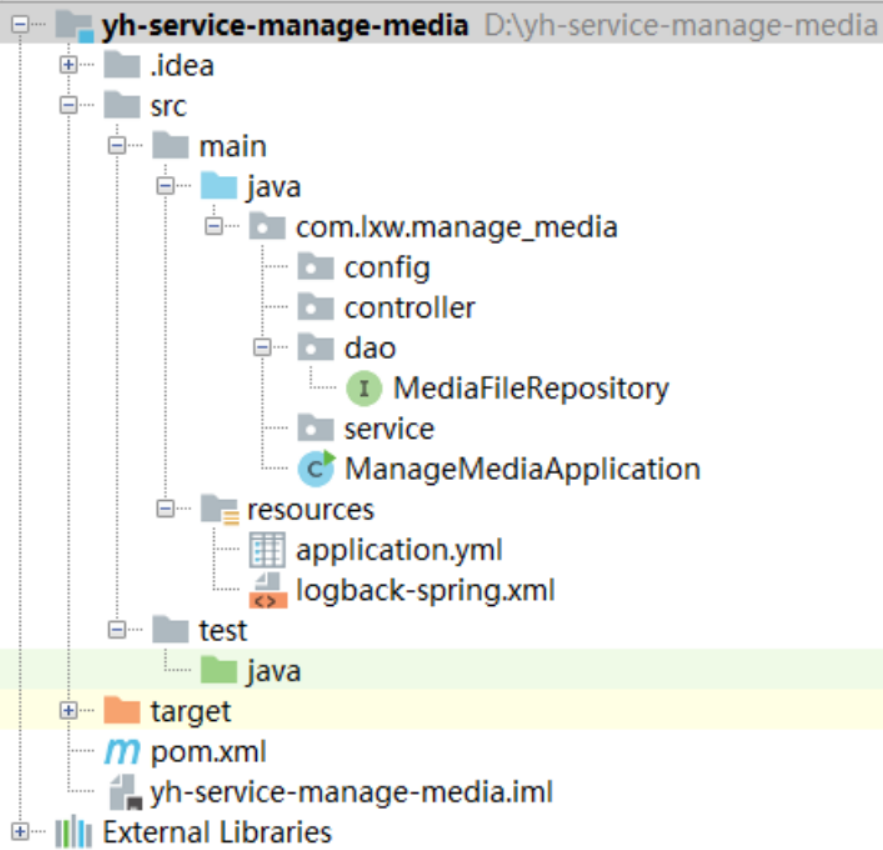This screenshot has height=850, width=883.
Task: Collapse the src folder
Action: pos(68,105)
